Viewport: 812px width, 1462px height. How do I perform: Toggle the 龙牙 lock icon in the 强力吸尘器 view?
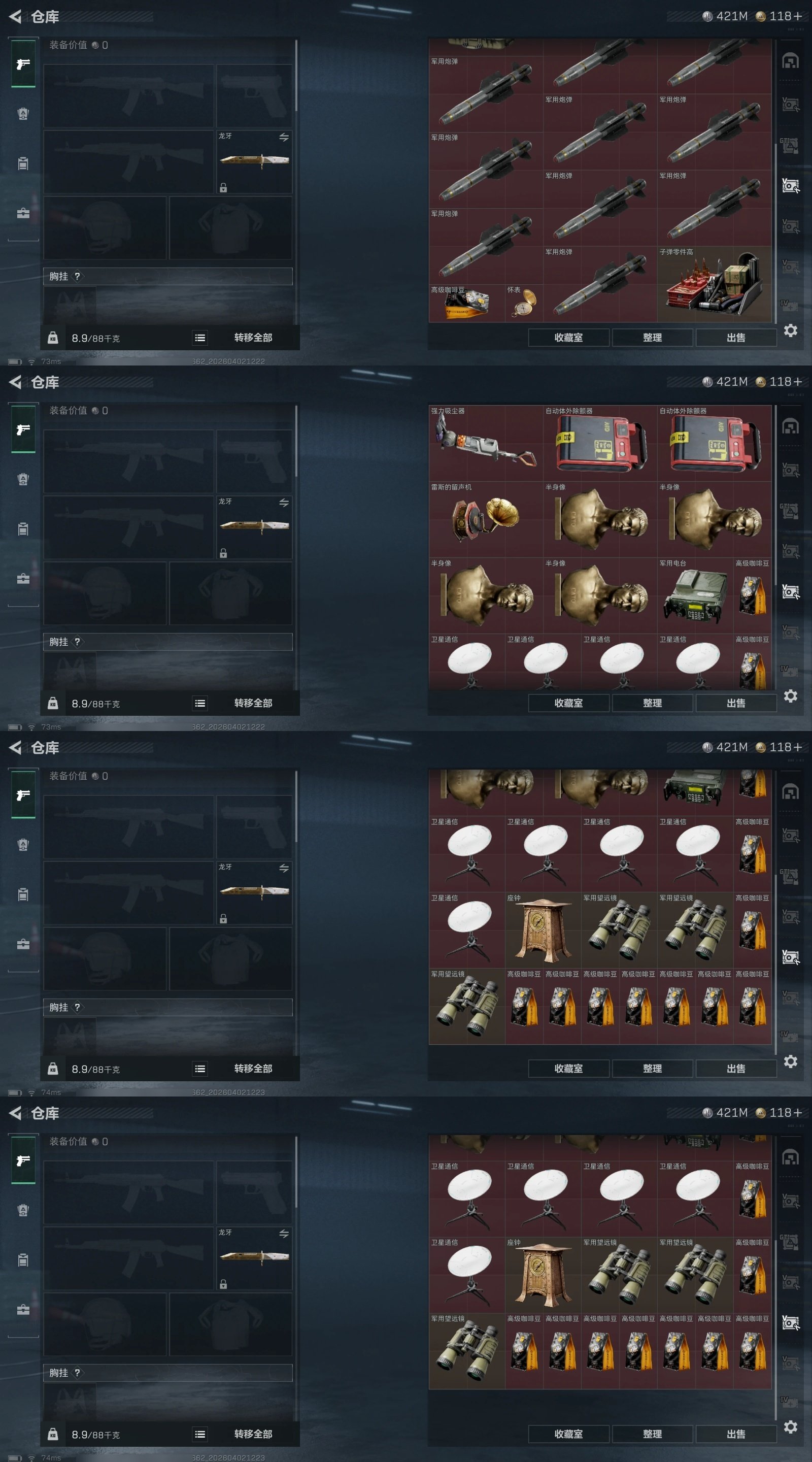tap(224, 553)
